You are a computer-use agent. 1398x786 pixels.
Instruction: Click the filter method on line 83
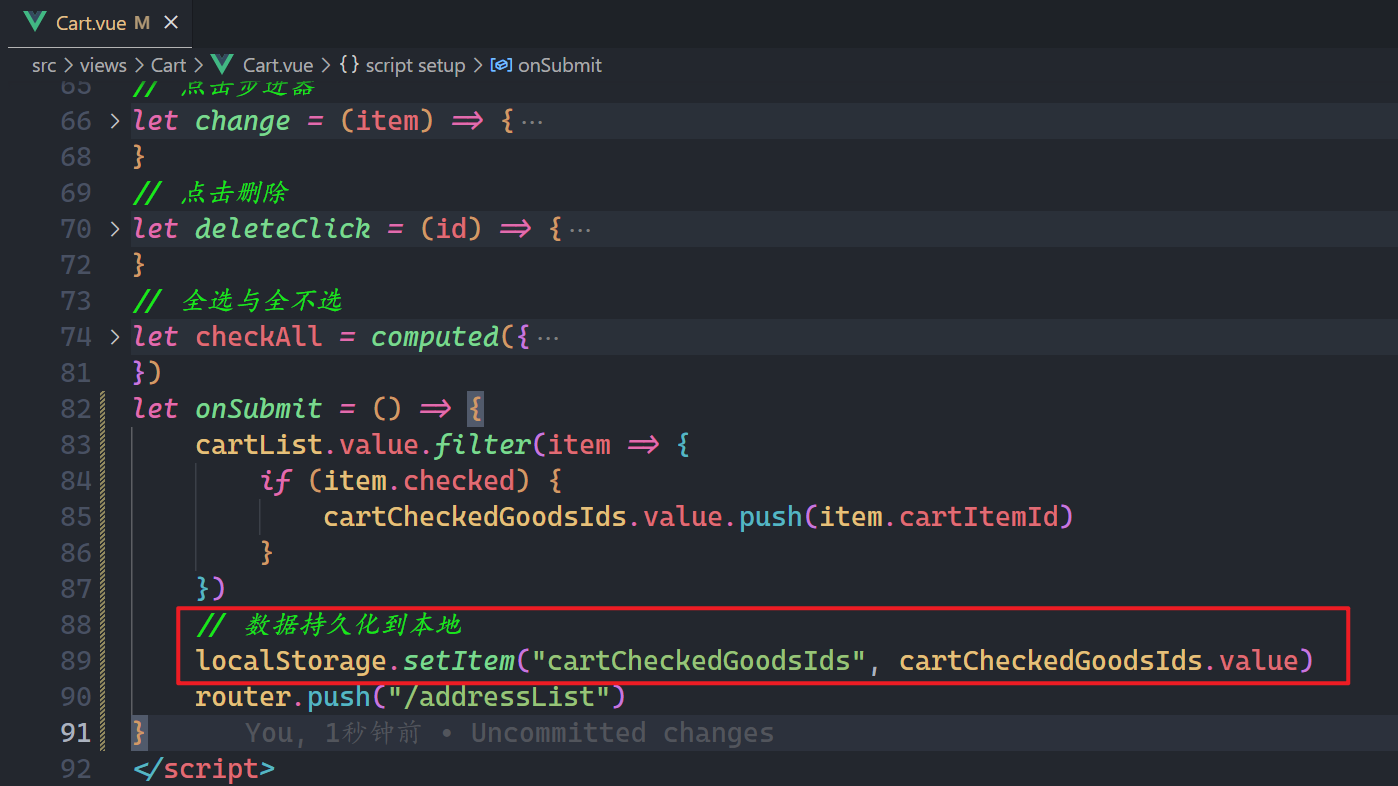(483, 445)
